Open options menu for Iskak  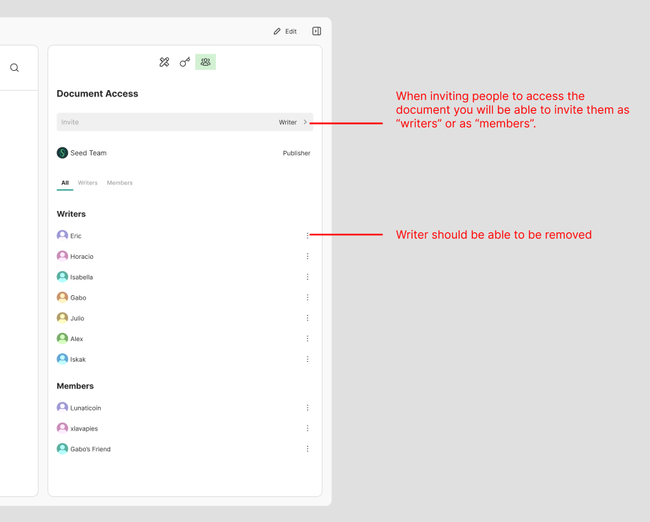[307, 359]
